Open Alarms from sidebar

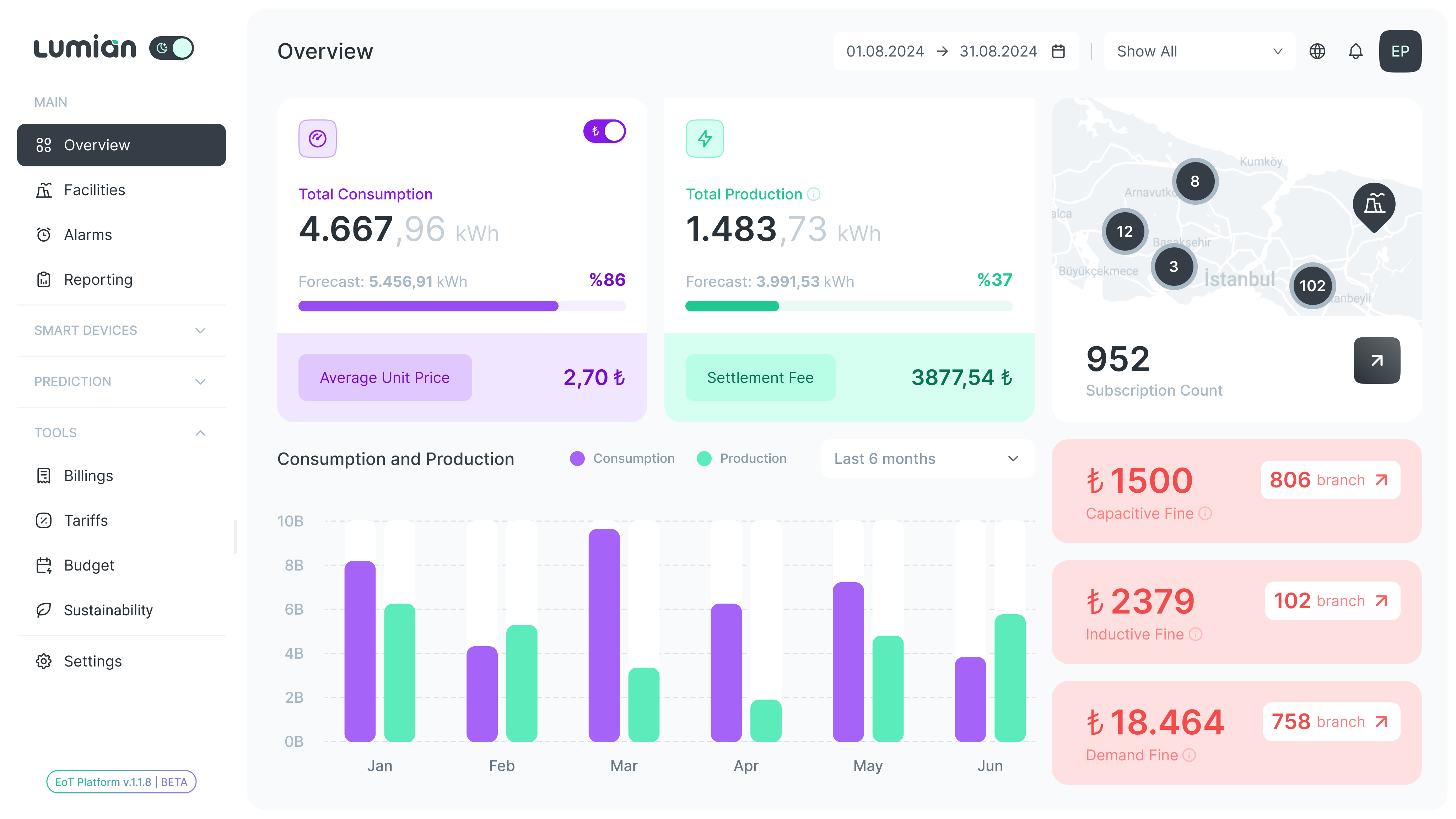tap(122, 235)
